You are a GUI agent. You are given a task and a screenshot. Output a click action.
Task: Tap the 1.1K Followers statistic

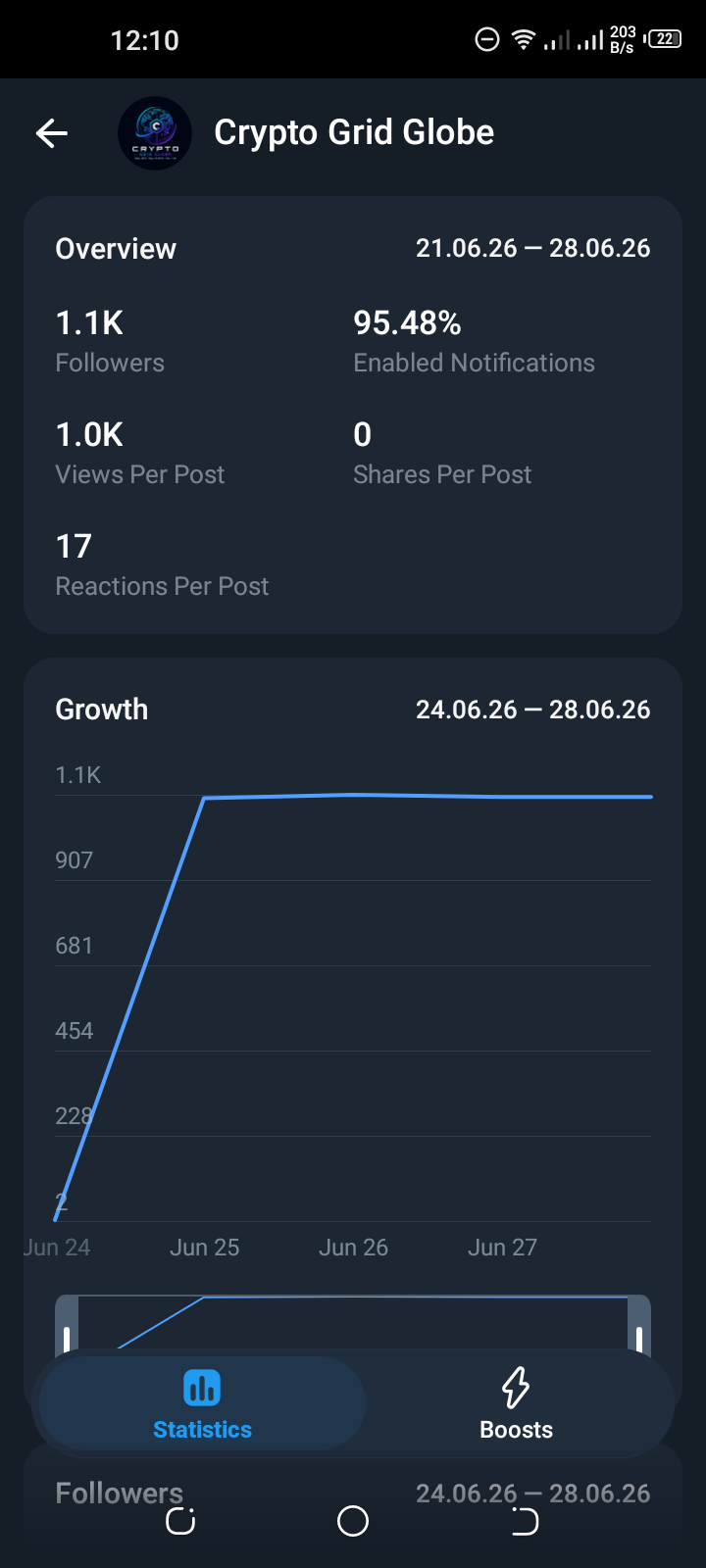pyautogui.click(x=110, y=341)
